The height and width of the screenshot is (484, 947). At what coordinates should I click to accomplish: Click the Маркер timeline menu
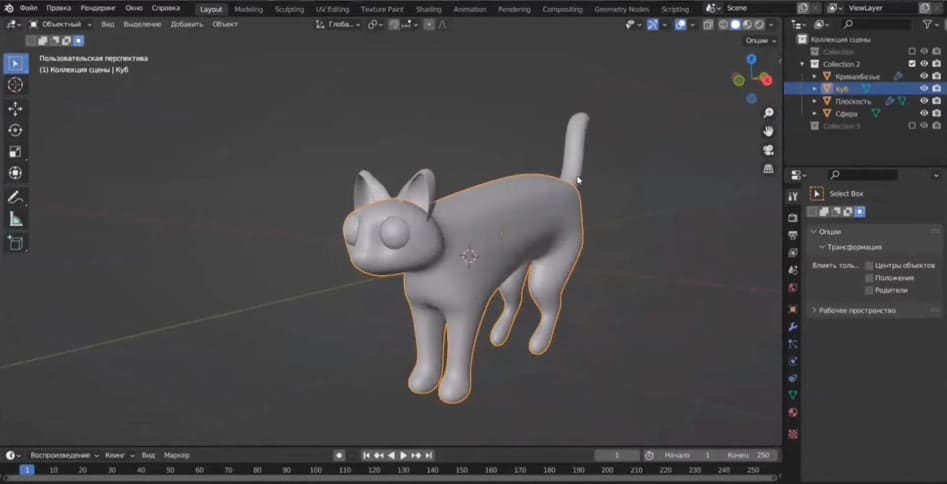(x=176, y=456)
